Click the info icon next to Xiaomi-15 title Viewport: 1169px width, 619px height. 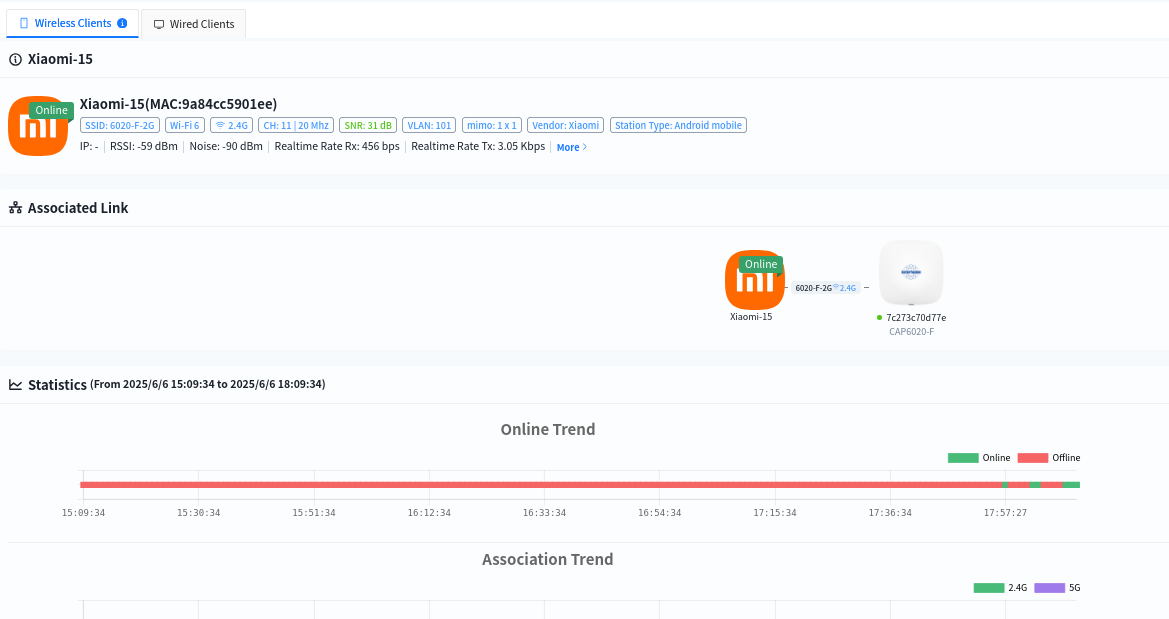[15, 60]
